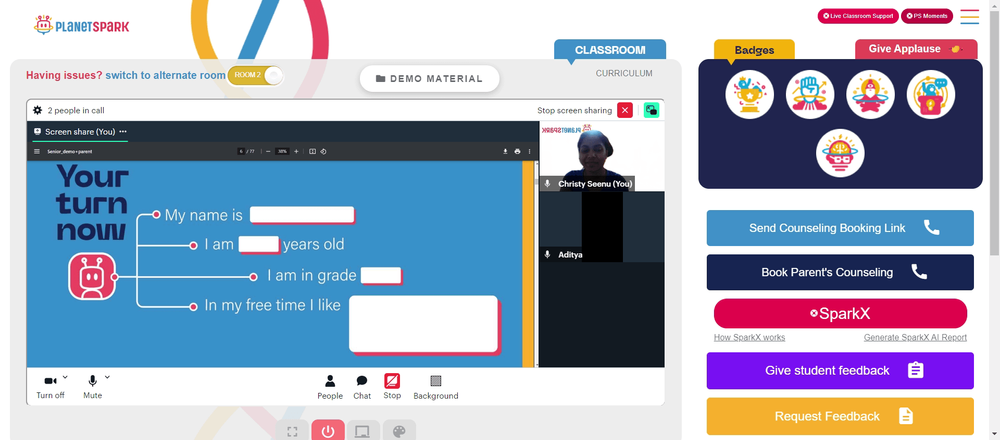This screenshot has width=1000, height=440.
Task: Open PDF sidebar menu icon
Action: click(37, 152)
